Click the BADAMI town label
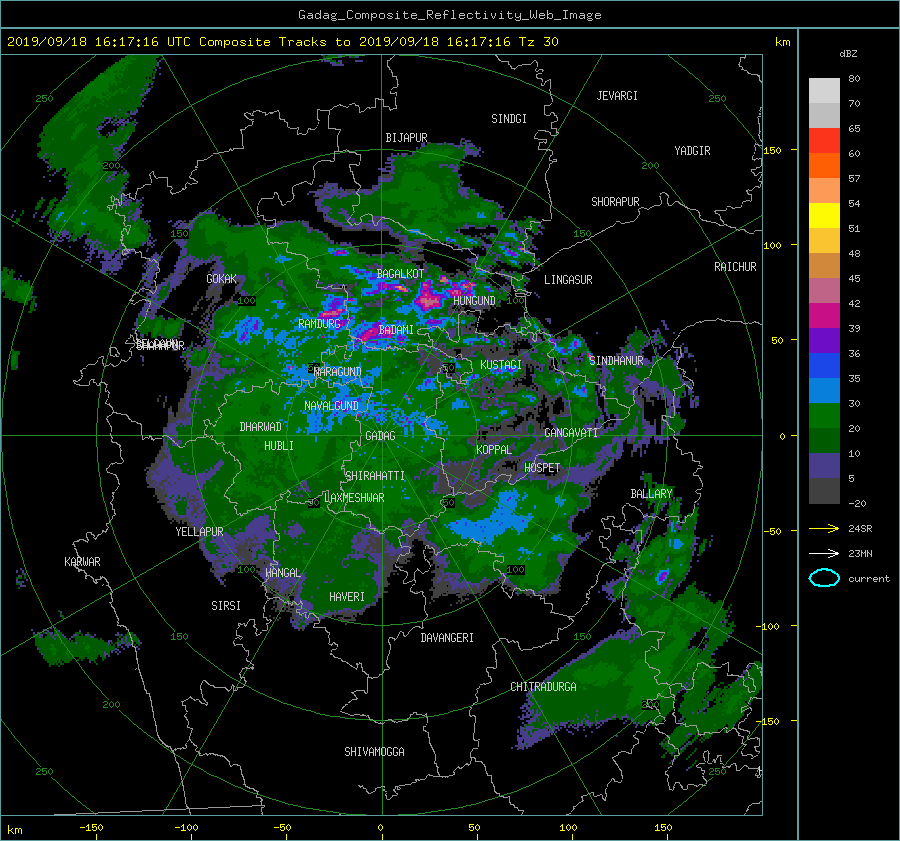Screen dimensions: 900x841 pyautogui.click(x=396, y=330)
